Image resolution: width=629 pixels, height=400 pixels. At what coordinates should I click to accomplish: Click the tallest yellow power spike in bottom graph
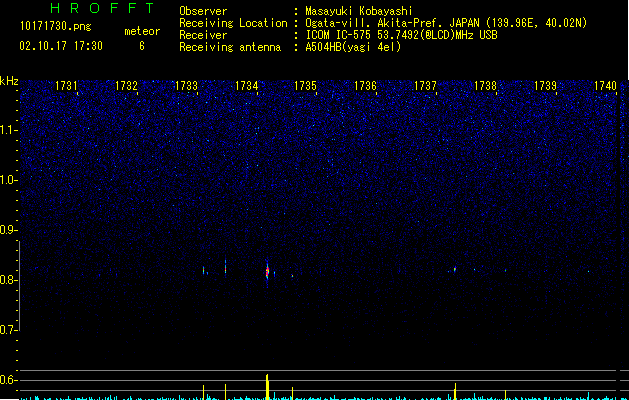267,387
